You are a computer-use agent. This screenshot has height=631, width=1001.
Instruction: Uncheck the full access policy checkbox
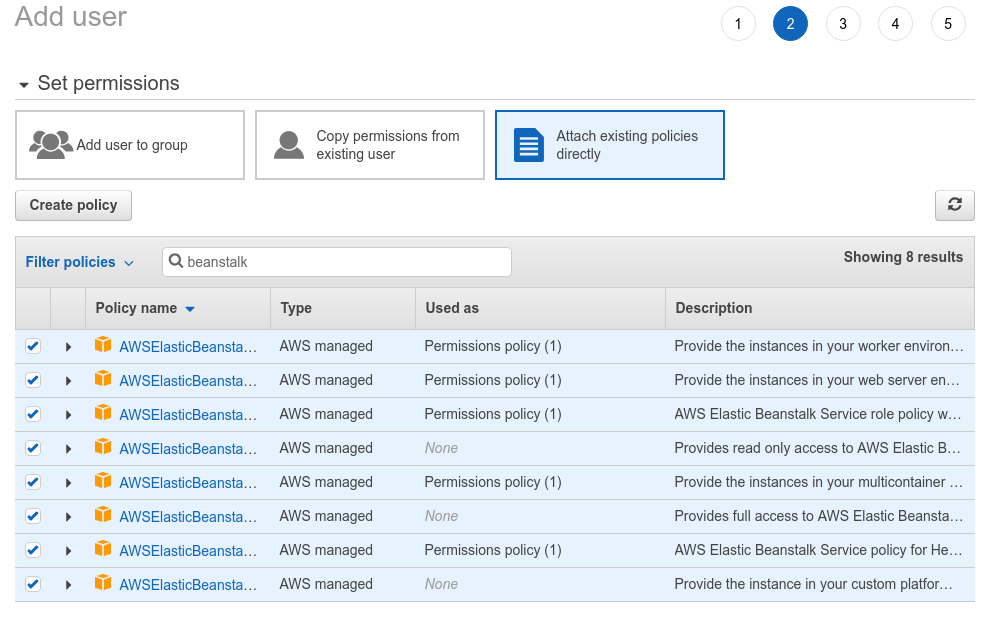[33, 516]
